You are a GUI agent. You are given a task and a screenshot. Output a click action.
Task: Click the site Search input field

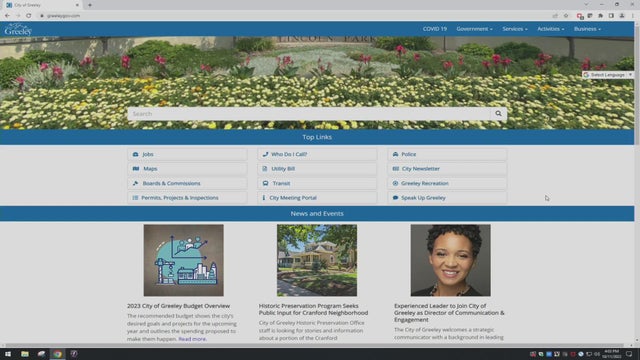309,114
